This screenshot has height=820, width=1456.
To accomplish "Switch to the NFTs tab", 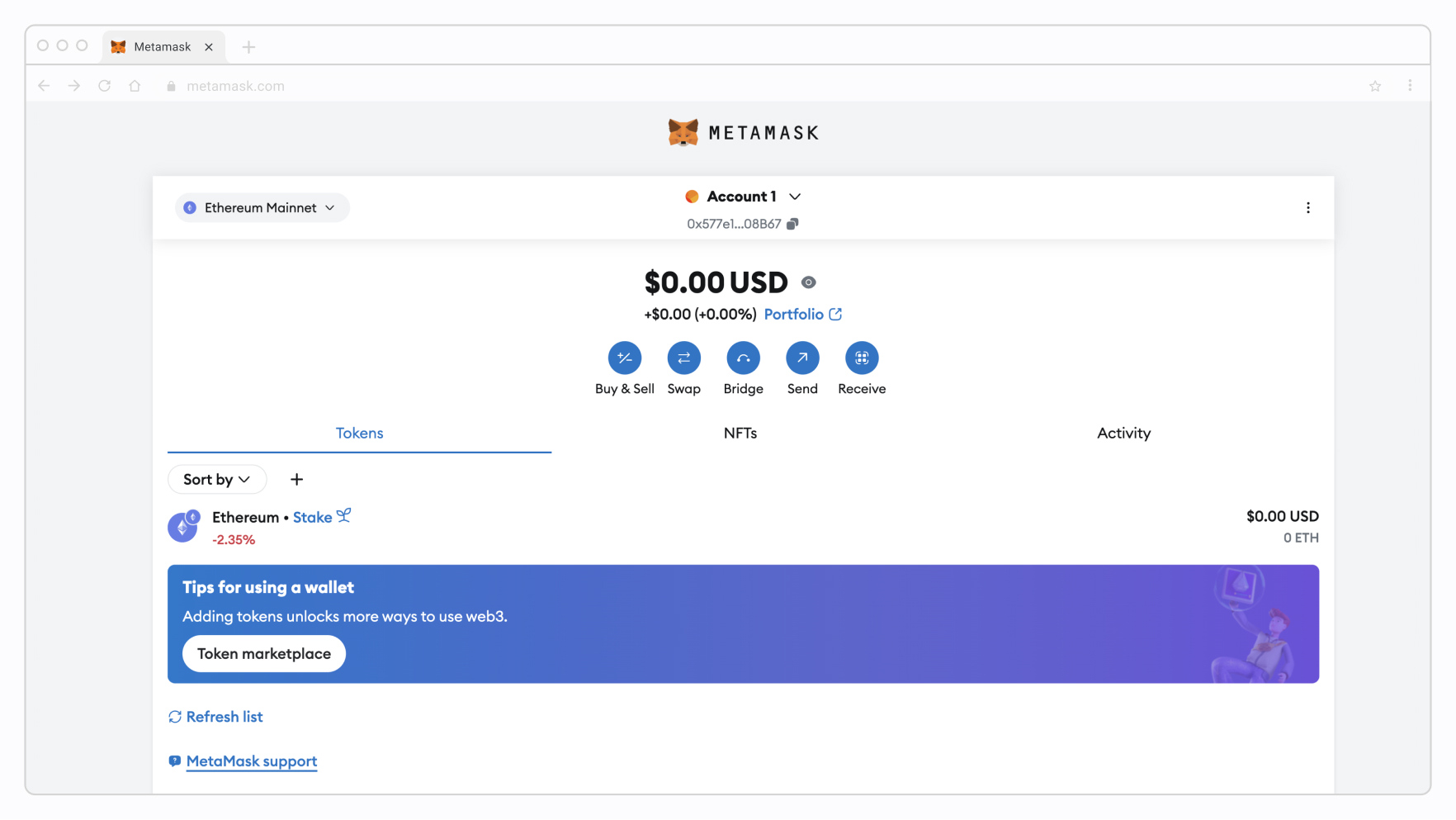I will pos(740,433).
